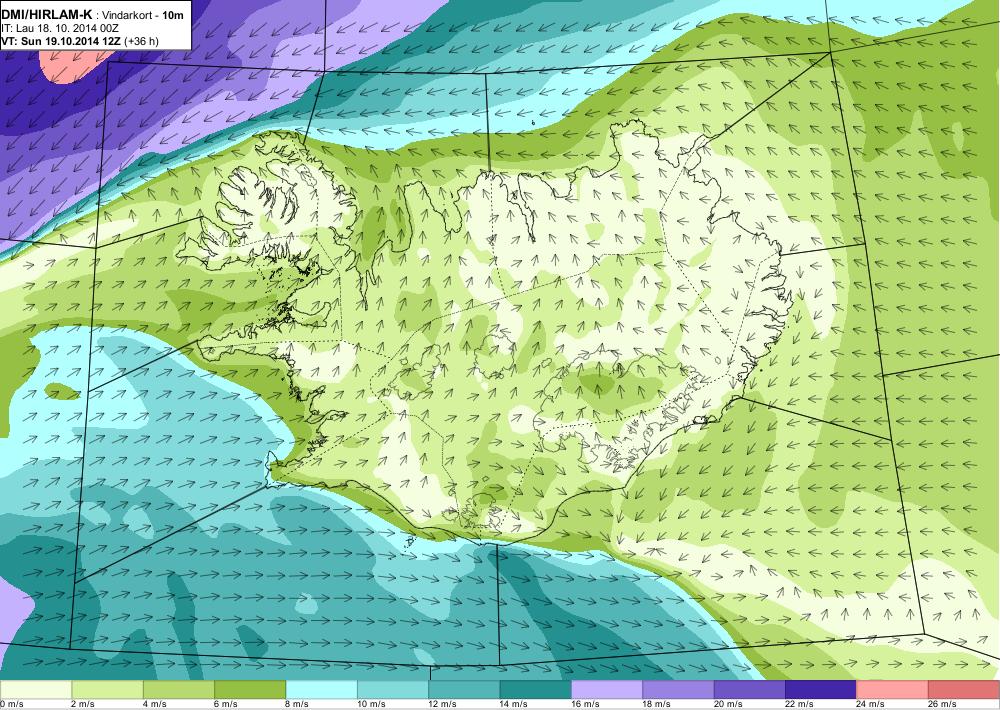The image size is (1000, 710).
Task: Click the "6 m/s" legend label
Action: click(x=226, y=704)
